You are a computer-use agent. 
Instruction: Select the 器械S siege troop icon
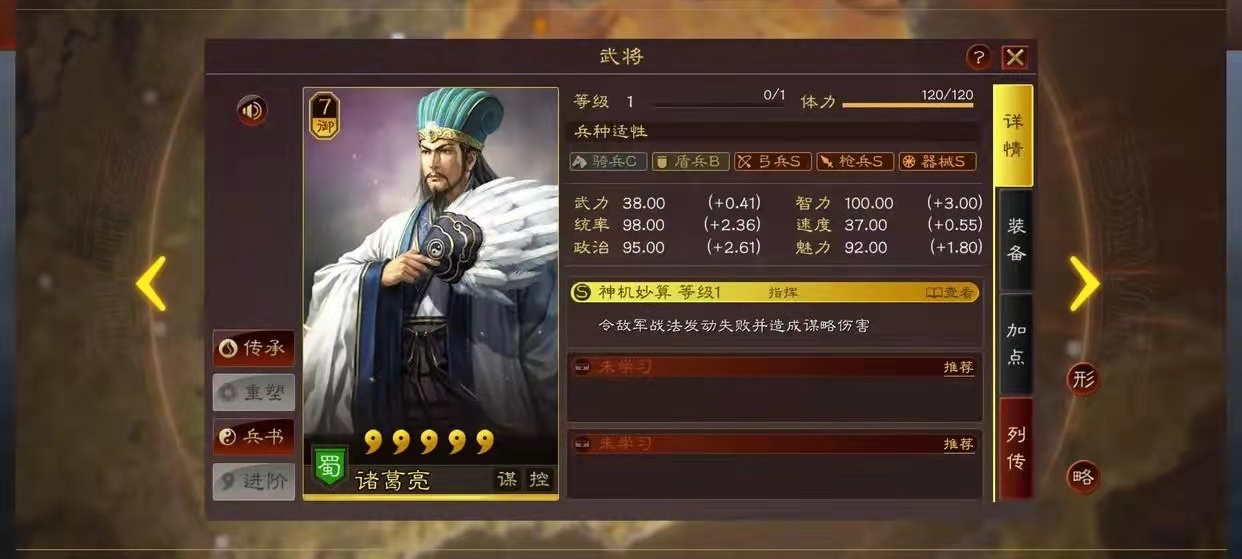tap(937, 161)
